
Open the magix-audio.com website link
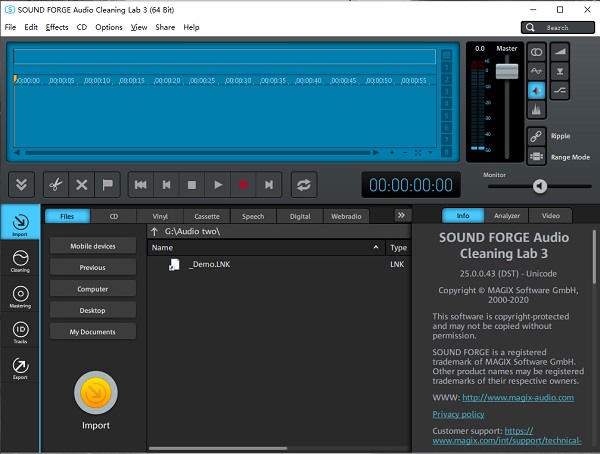click(x=518, y=398)
